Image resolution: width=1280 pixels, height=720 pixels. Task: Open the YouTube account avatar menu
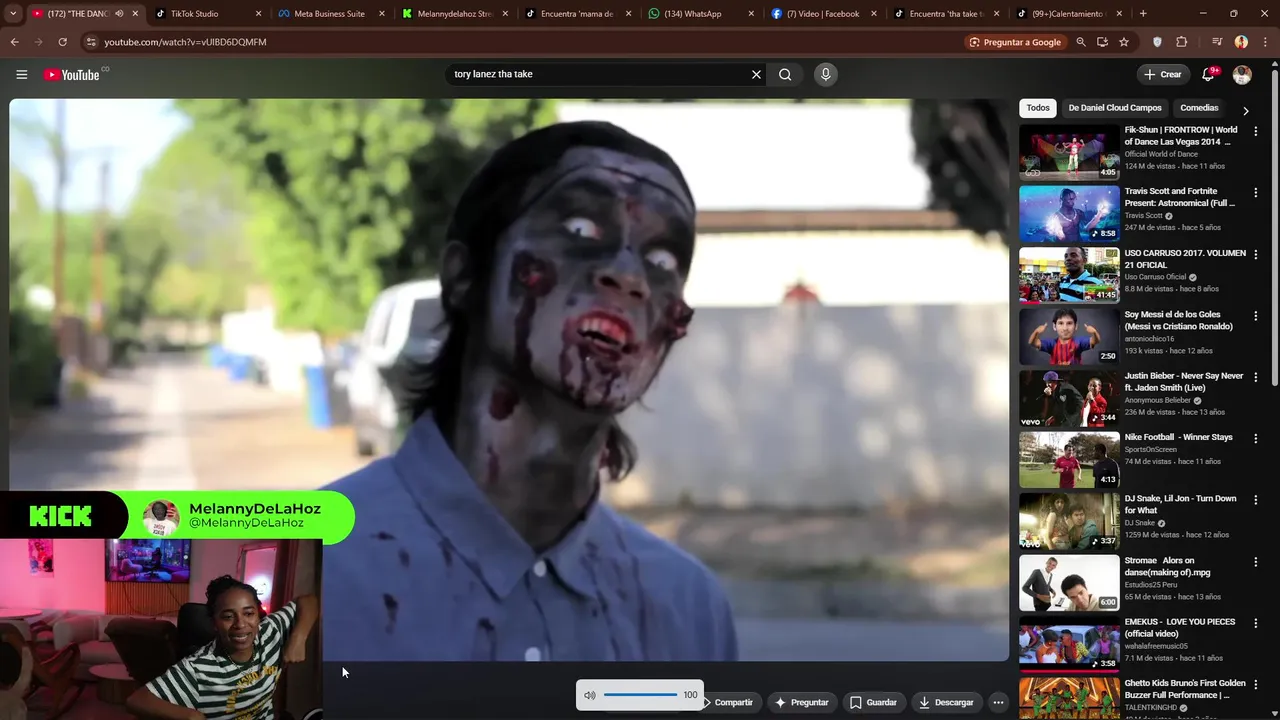(x=1242, y=74)
